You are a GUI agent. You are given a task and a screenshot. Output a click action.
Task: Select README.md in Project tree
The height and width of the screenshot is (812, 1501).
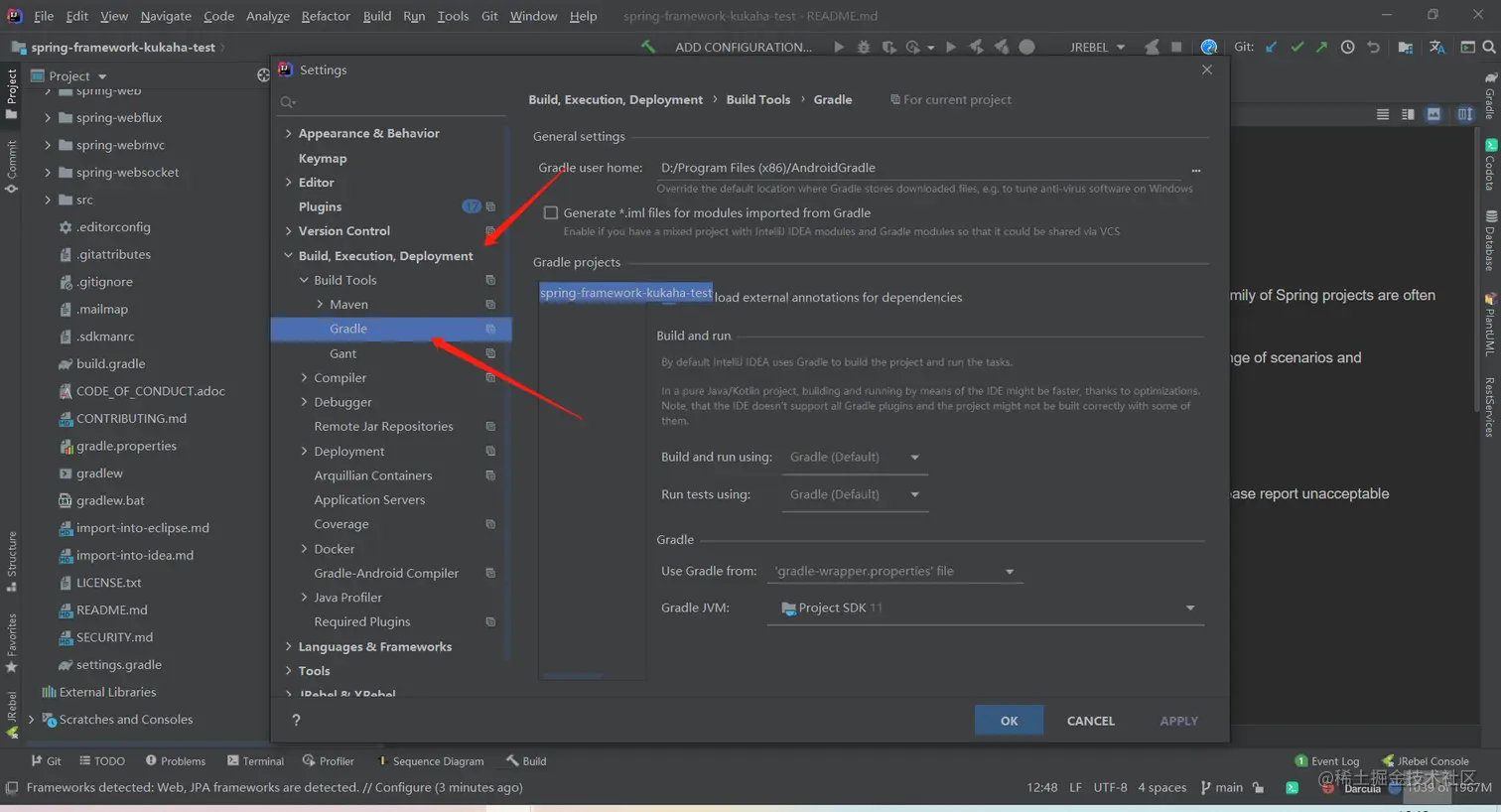[x=111, y=609]
